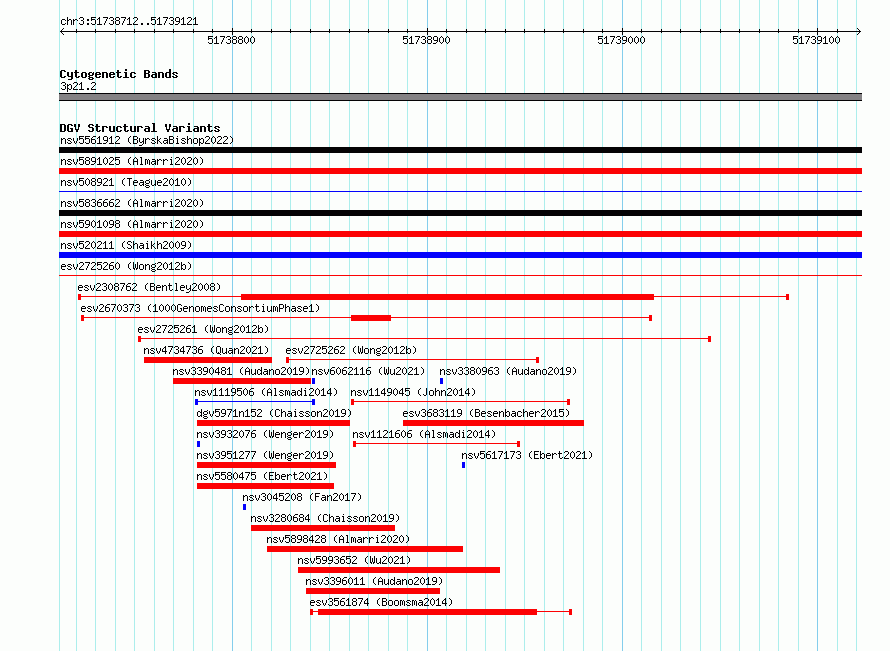890x651 pixels.
Task: Click the red nsv5891025 variant bar
Action: pos(460,171)
